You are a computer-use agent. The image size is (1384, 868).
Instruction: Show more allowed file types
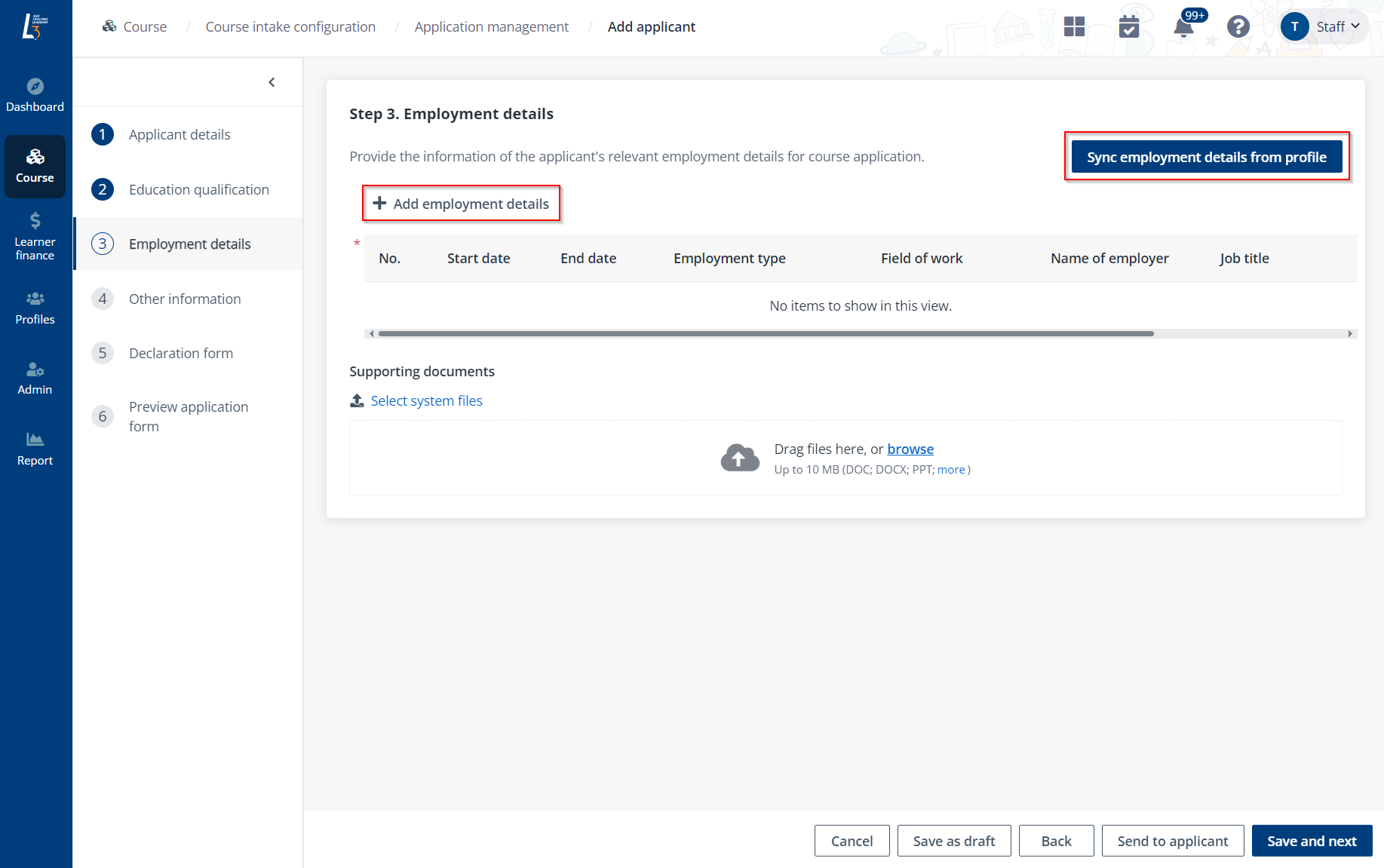point(950,470)
